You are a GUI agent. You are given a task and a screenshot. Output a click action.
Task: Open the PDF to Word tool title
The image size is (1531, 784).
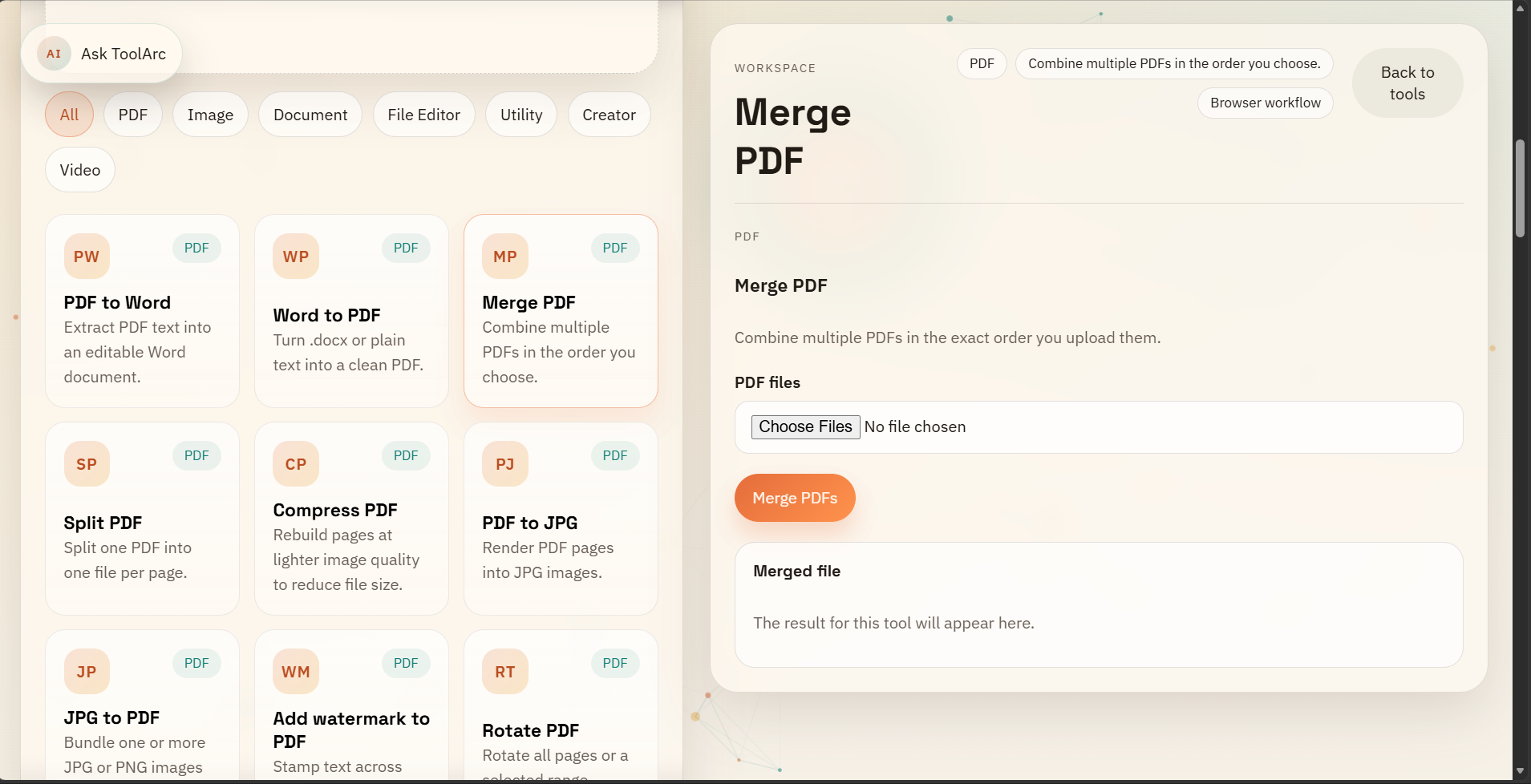tap(117, 302)
